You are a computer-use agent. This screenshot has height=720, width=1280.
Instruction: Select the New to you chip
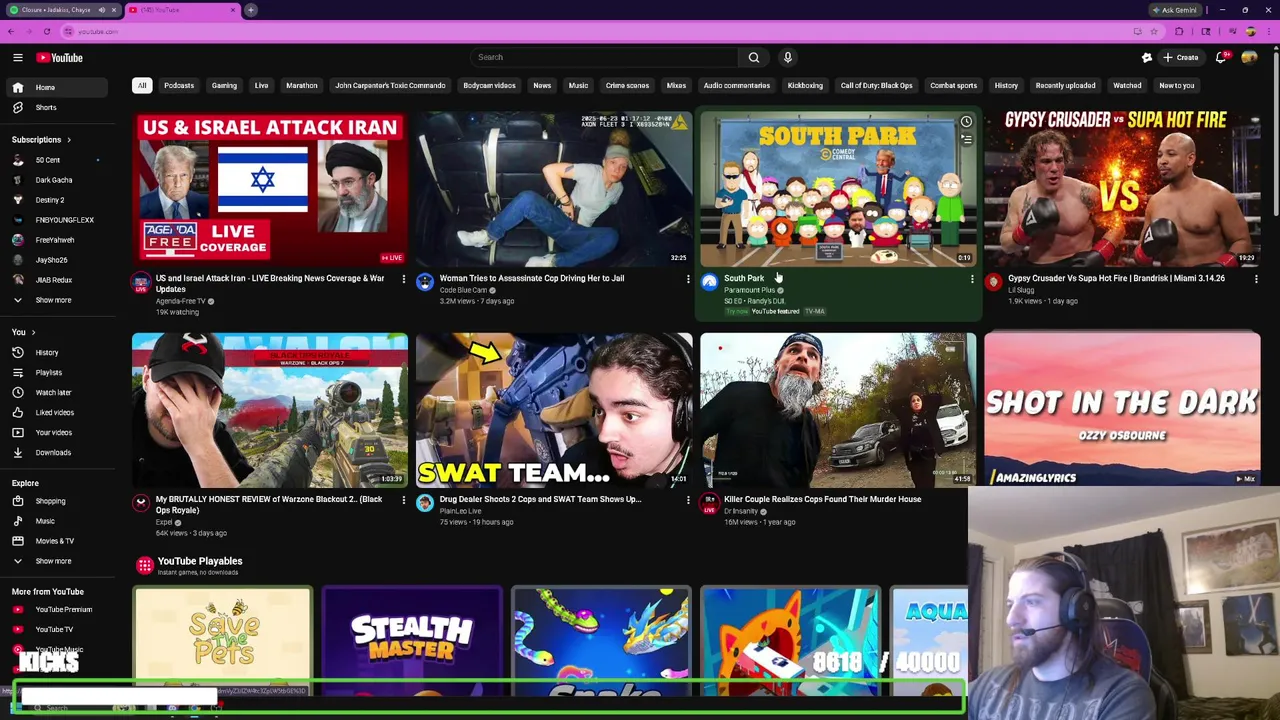1176,85
